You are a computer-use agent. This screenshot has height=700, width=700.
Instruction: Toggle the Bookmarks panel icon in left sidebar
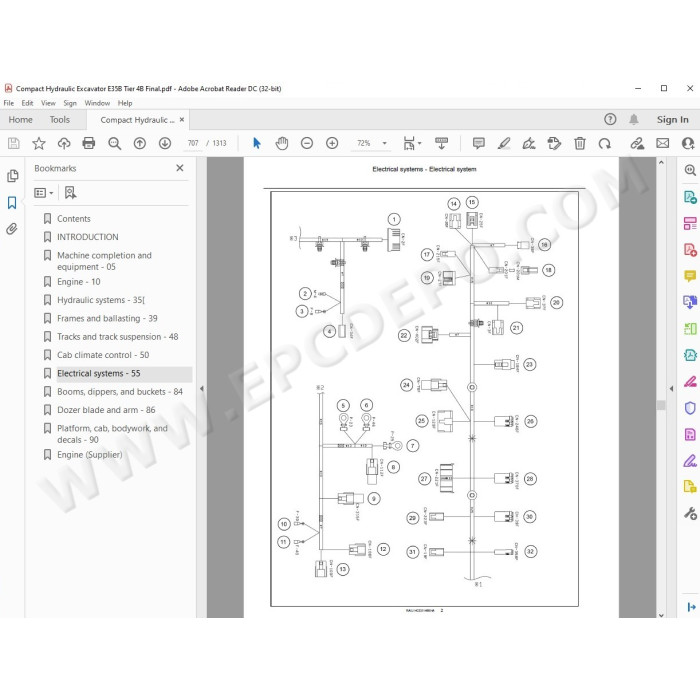[x=12, y=203]
